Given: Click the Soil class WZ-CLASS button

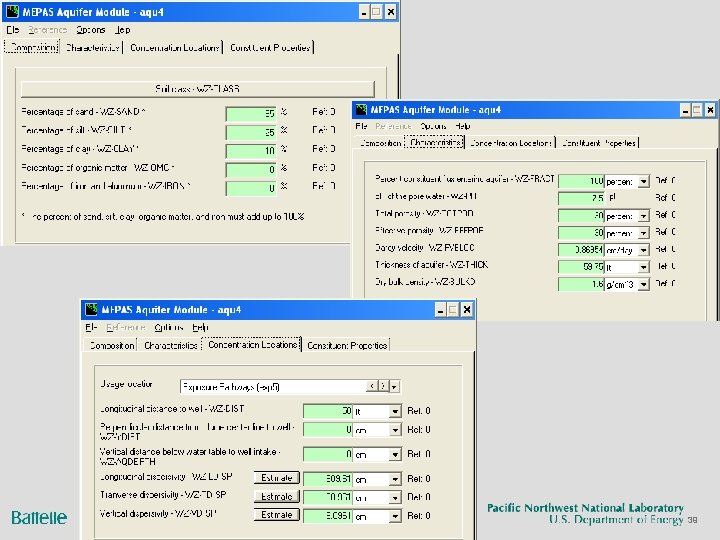Looking at the screenshot, I should pos(197,89).
